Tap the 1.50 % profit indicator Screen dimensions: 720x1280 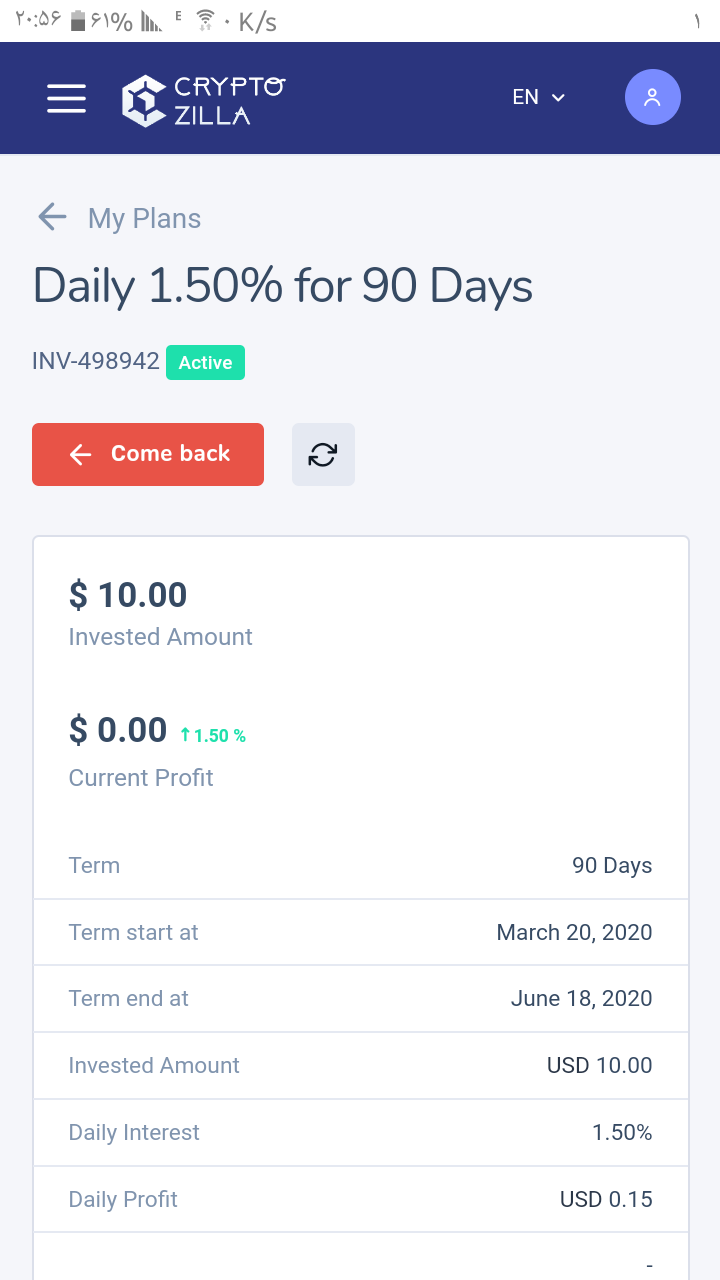coord(213,735)
